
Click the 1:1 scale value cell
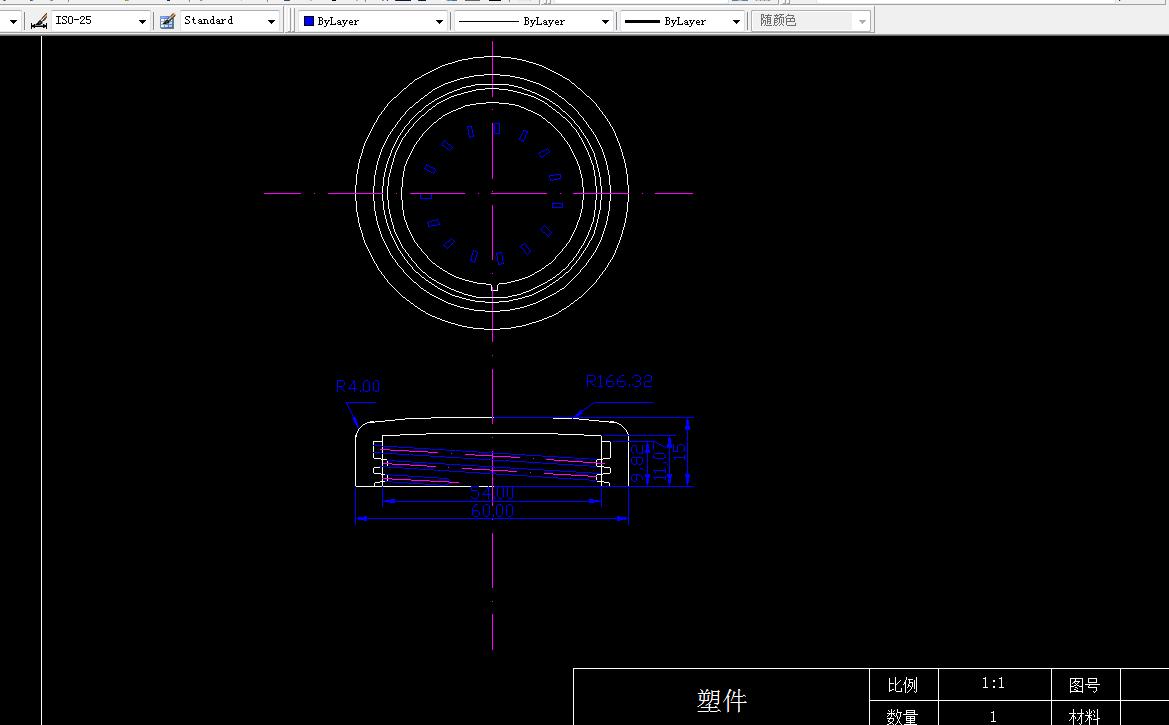[x=993, y=683]
